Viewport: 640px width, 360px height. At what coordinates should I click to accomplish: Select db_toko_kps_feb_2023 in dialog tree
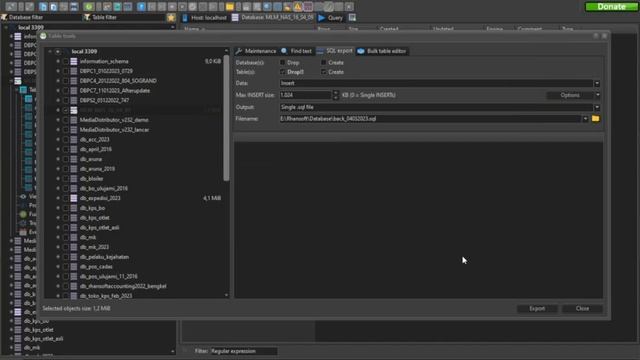pyautogui.click(x=106, y=296)
